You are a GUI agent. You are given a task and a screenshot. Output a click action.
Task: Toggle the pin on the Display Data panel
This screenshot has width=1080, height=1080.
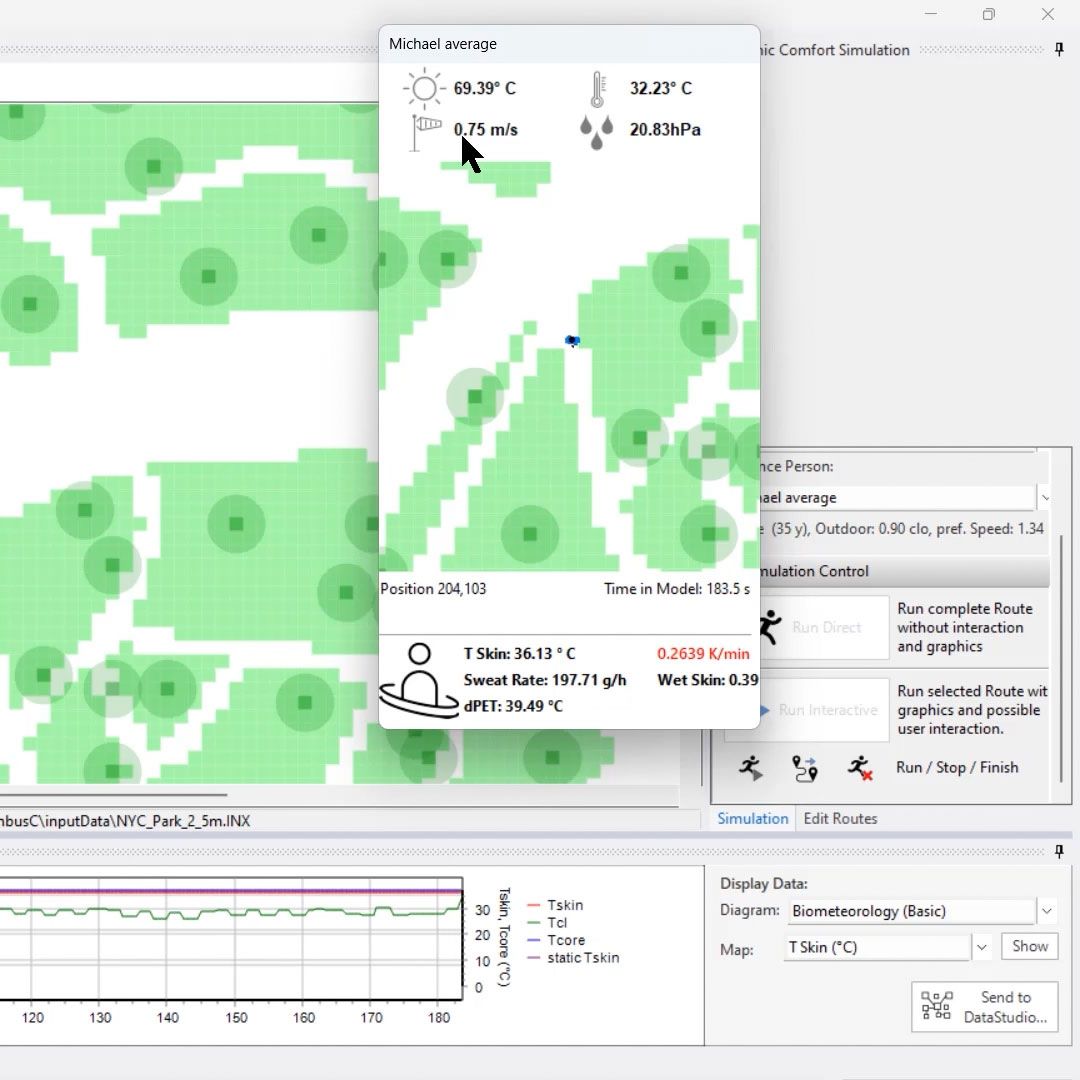(x=1058, y=852)
